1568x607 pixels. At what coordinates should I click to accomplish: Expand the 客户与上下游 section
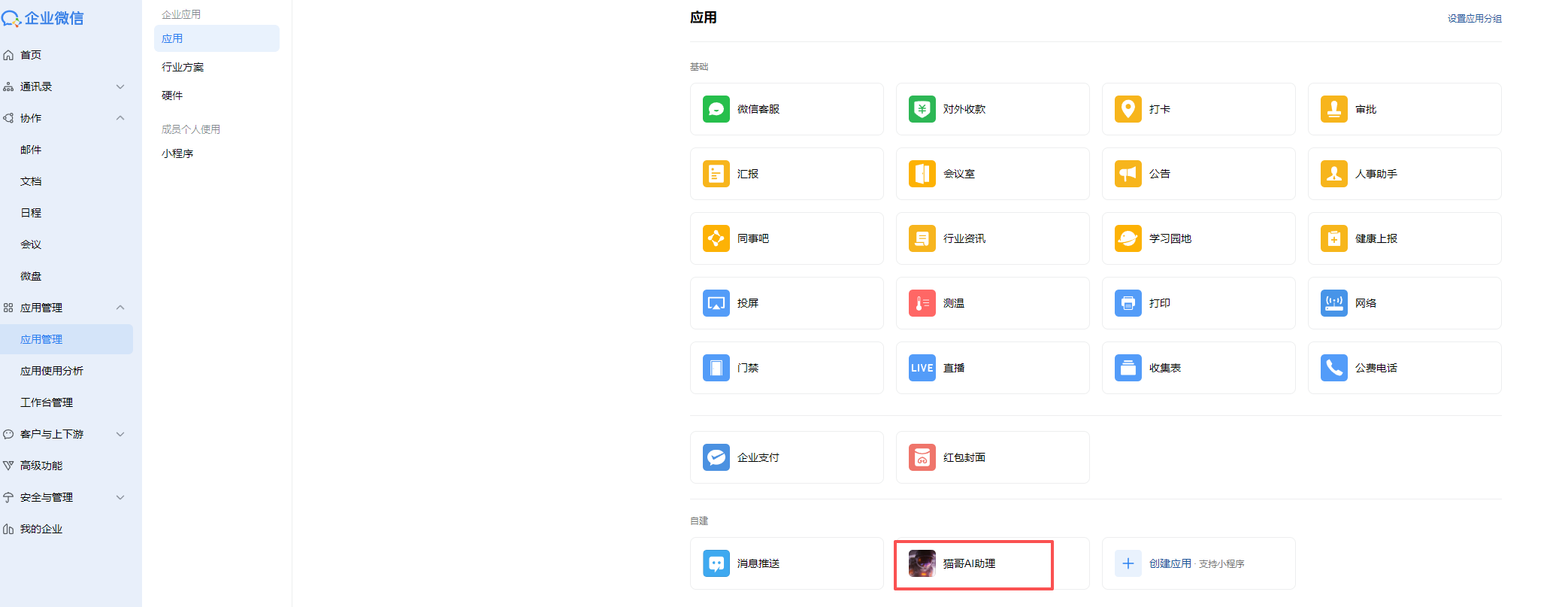[x=120, y=434]
